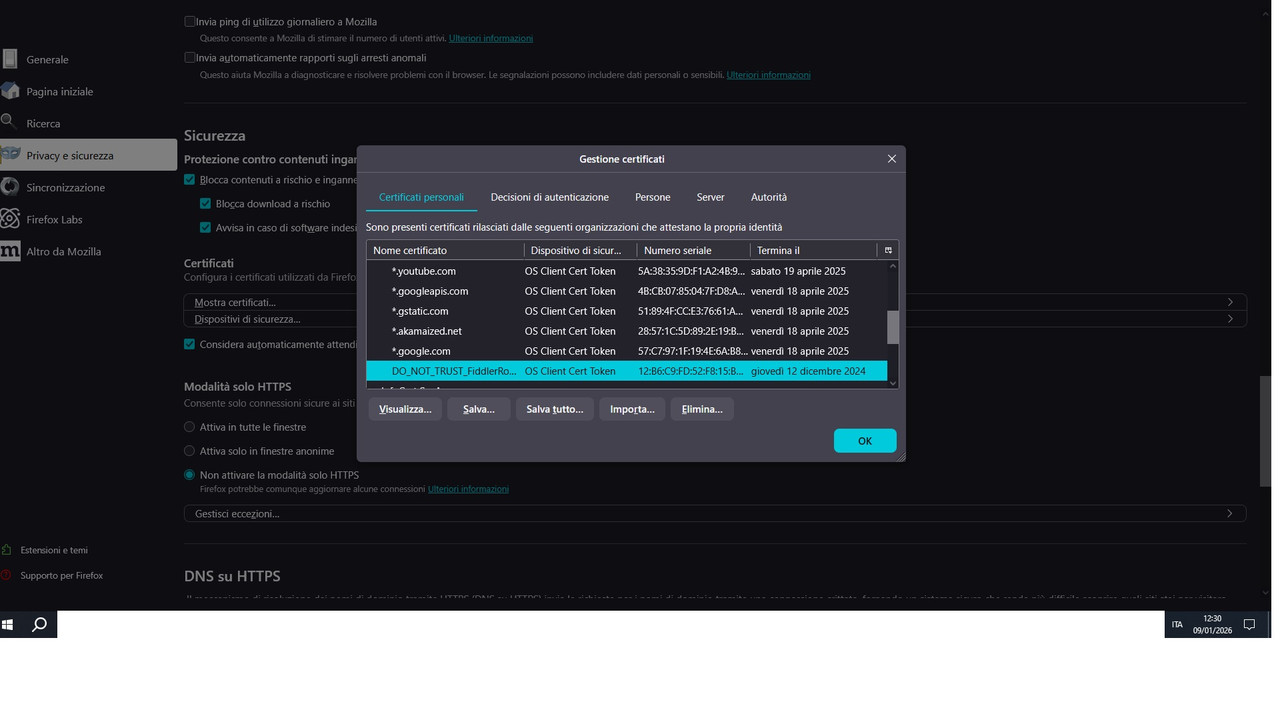Expand the Dispositivi di sicurezza chevron

tap(1230, 319)
